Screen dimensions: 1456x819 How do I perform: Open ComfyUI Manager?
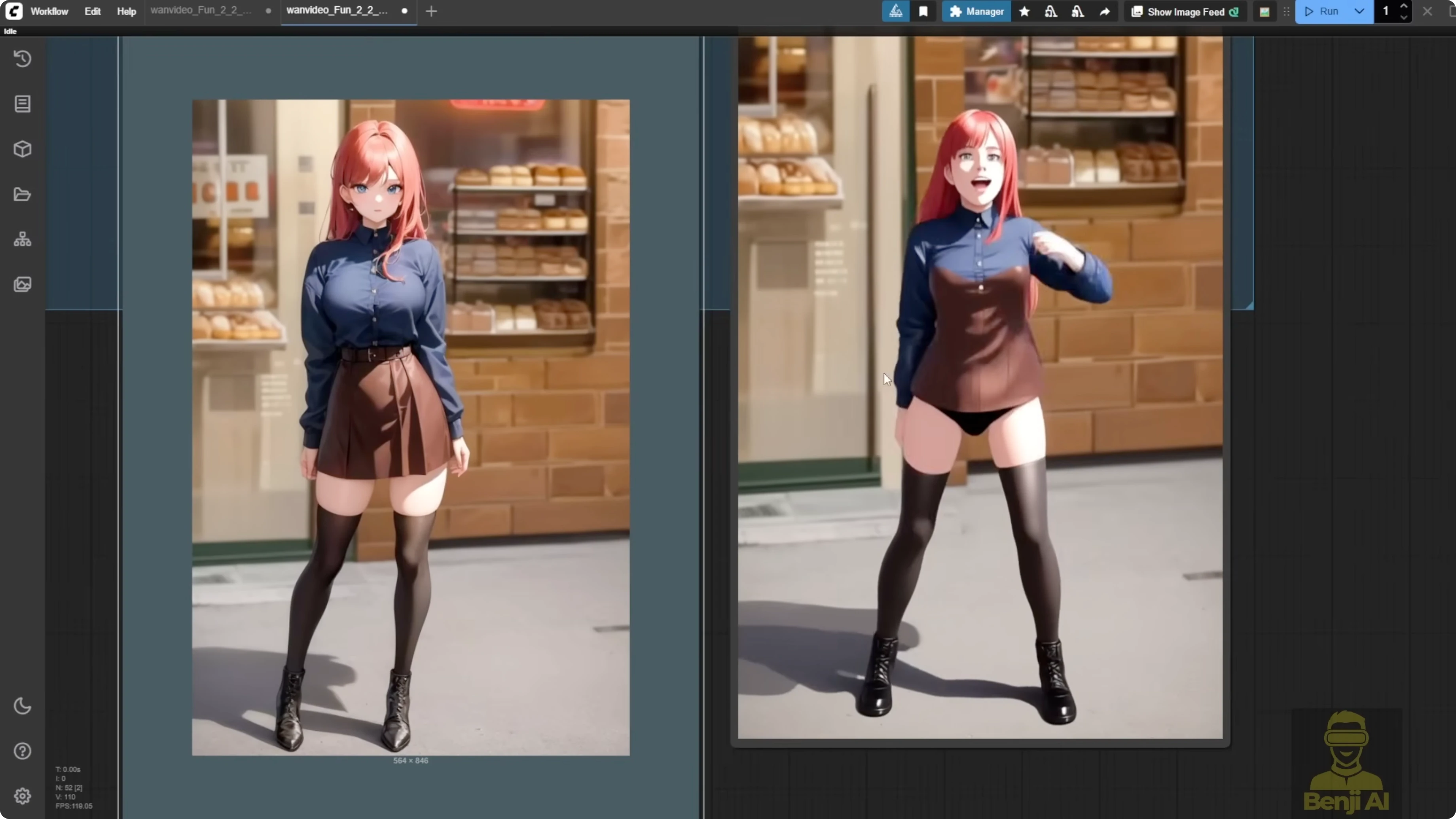click(976, 11)
